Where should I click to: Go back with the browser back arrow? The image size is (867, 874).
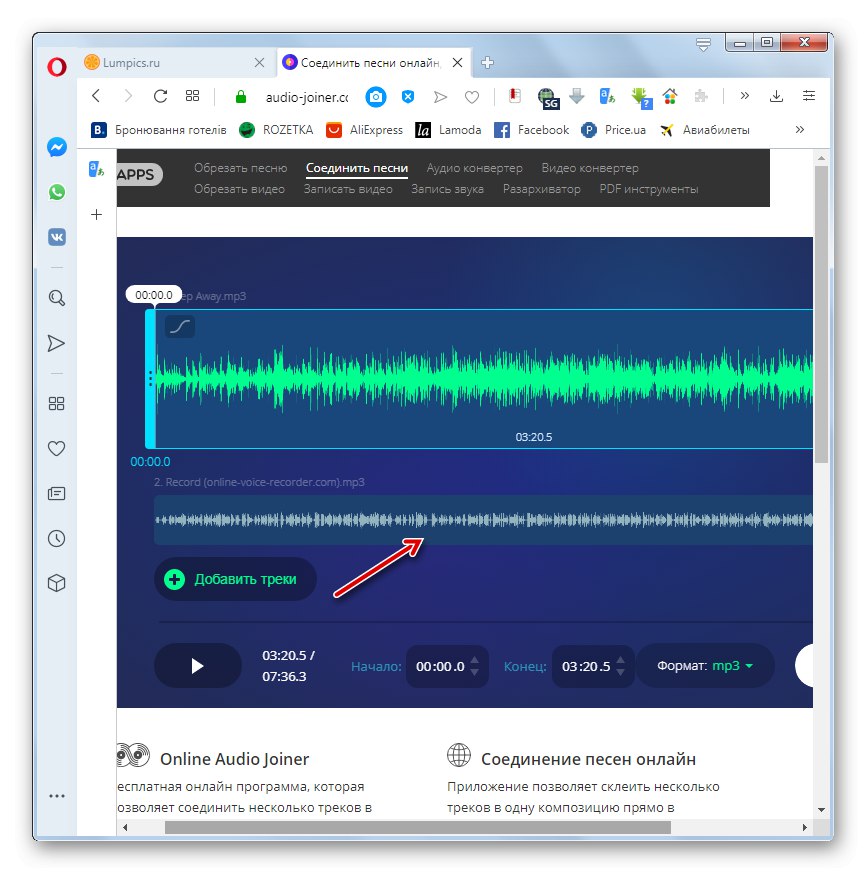(x=96, y=96)
